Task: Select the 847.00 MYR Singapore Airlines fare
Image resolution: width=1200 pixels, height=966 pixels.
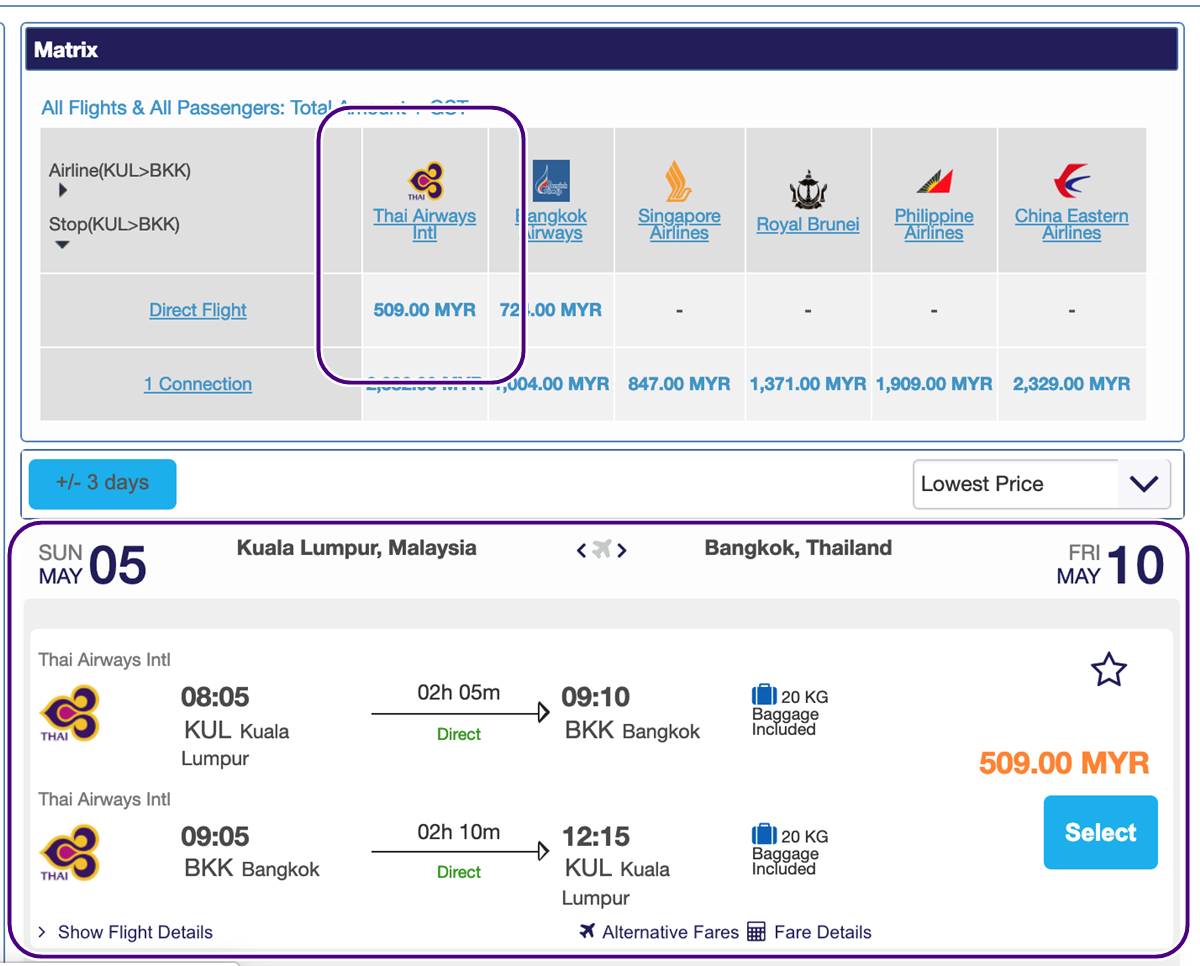Action: pyautogui.click(x=679, y=384)
